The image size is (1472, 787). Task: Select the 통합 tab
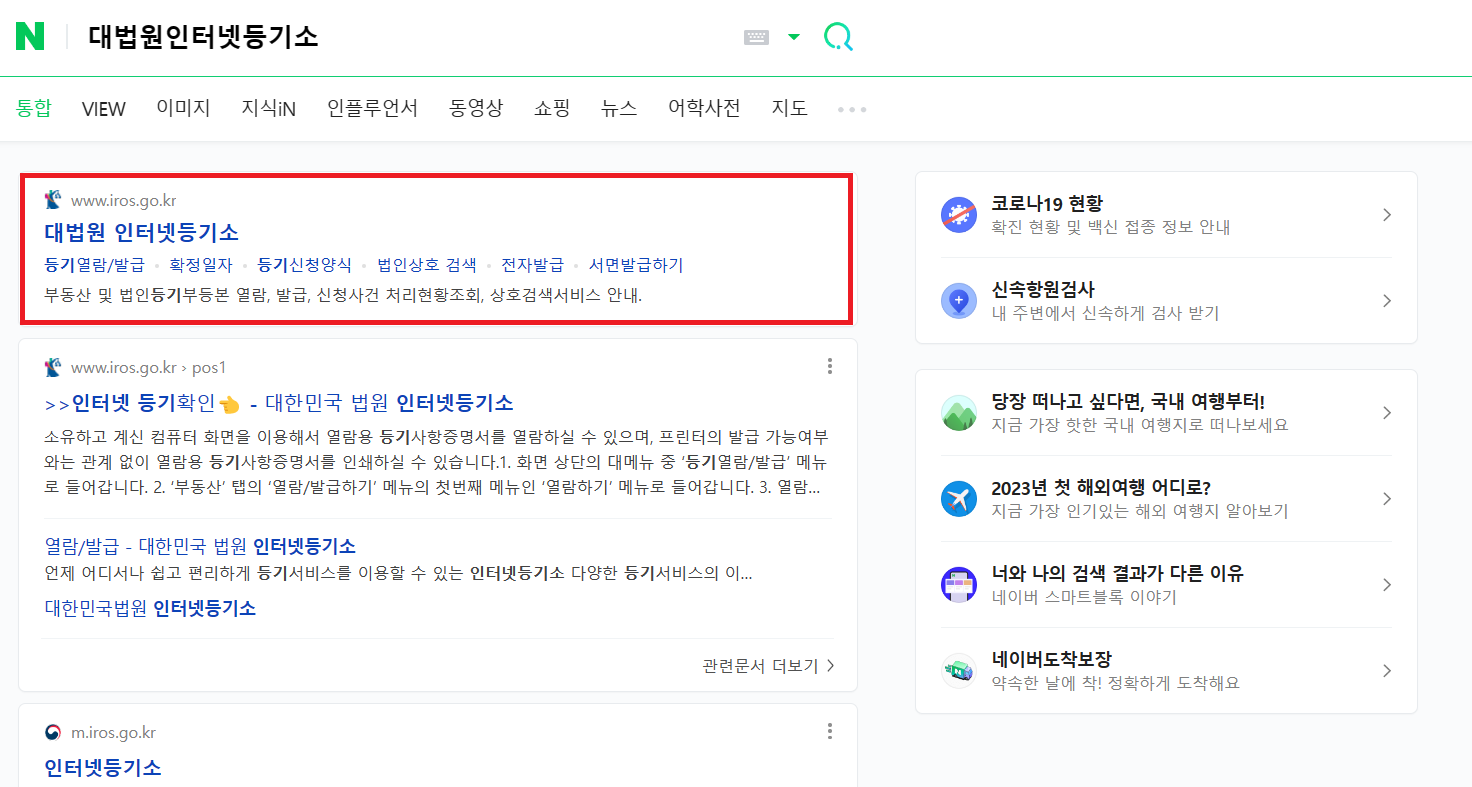tap(34, 108)
